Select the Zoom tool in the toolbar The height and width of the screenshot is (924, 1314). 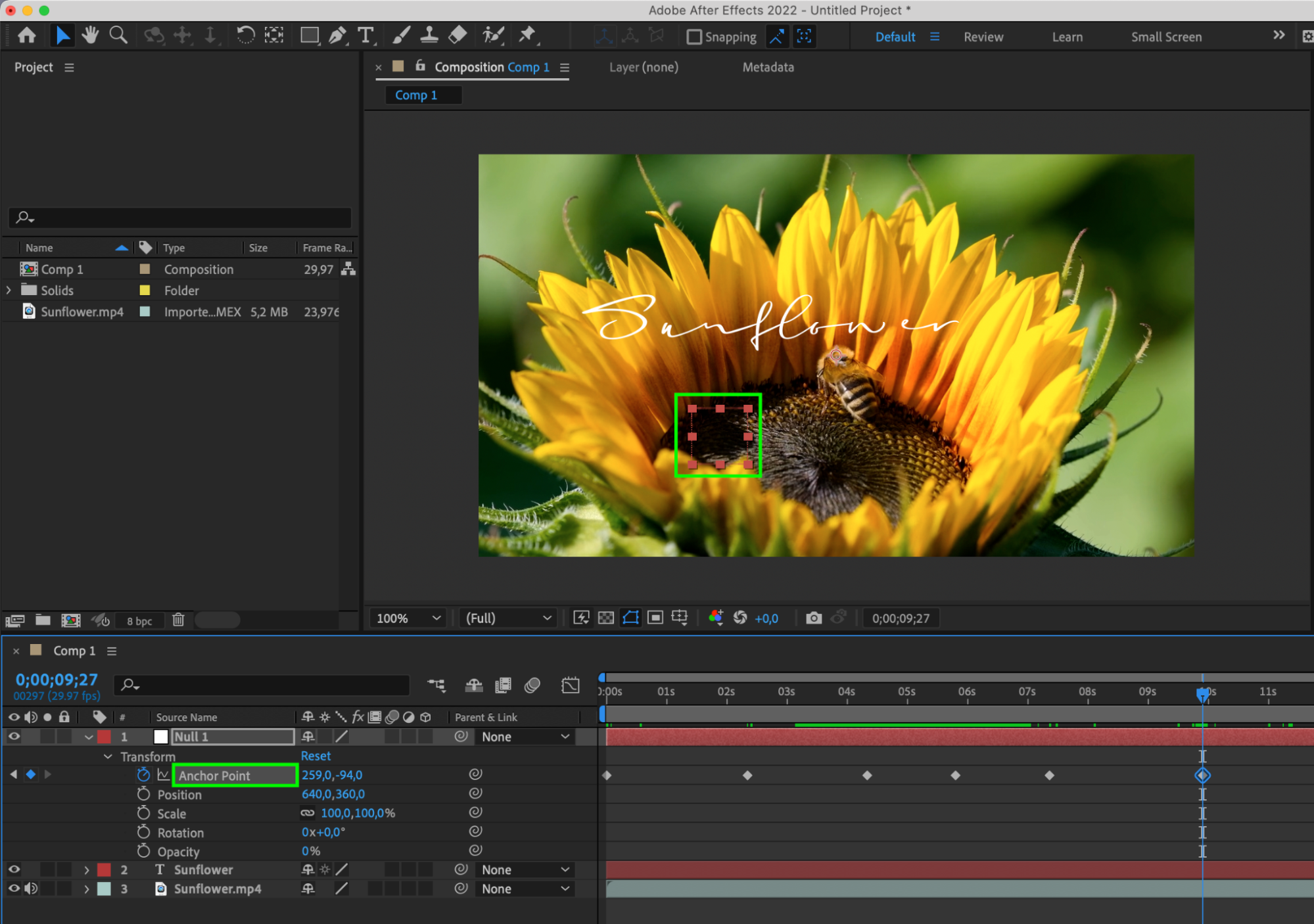click(118, 35)
